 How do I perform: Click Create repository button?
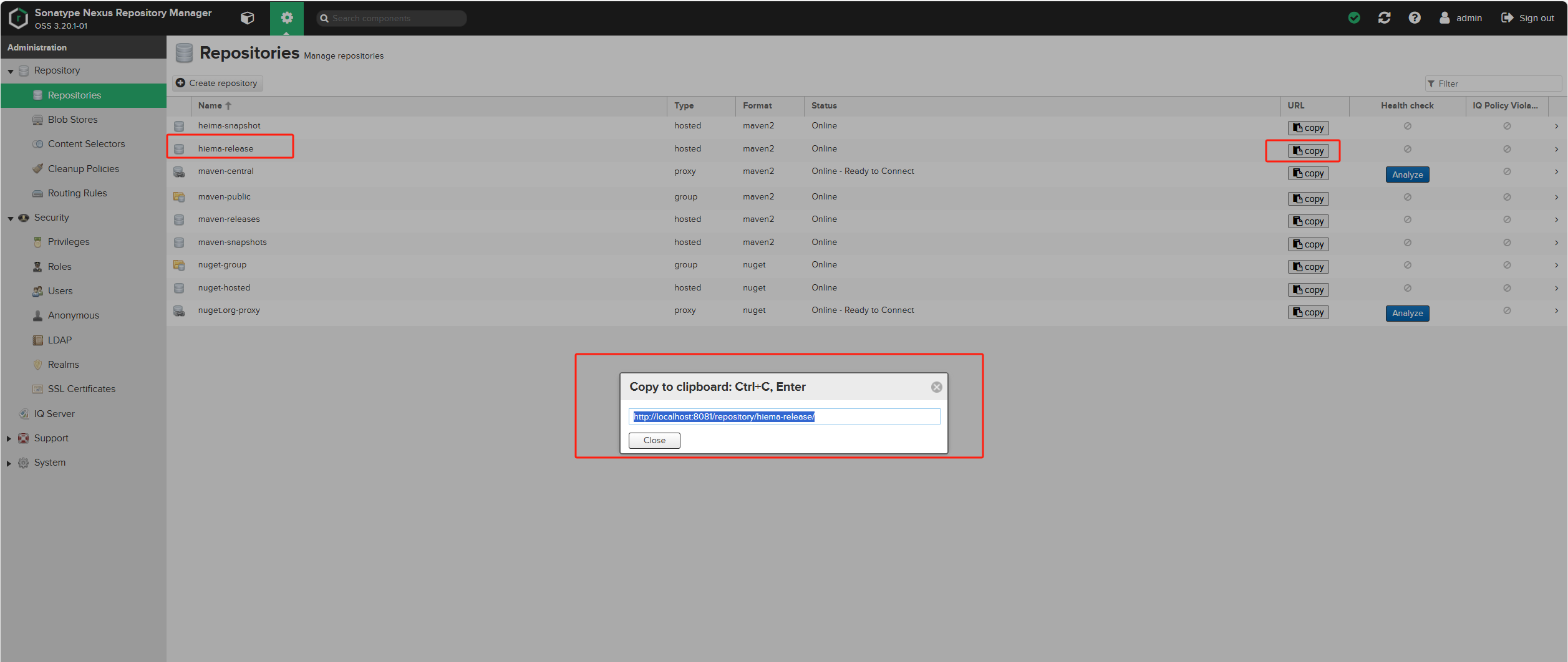tap(217, 83)
